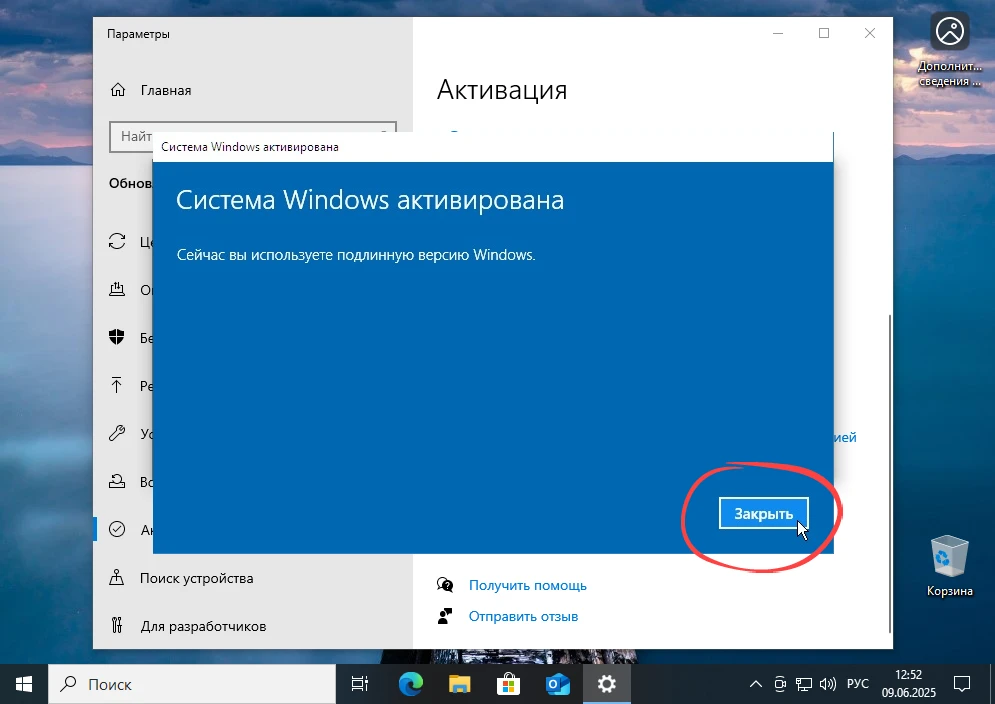Viewport: 995px width, 704px height.
Task: Open the Mail app on the taskbar
Action: (x=557, y=684)
